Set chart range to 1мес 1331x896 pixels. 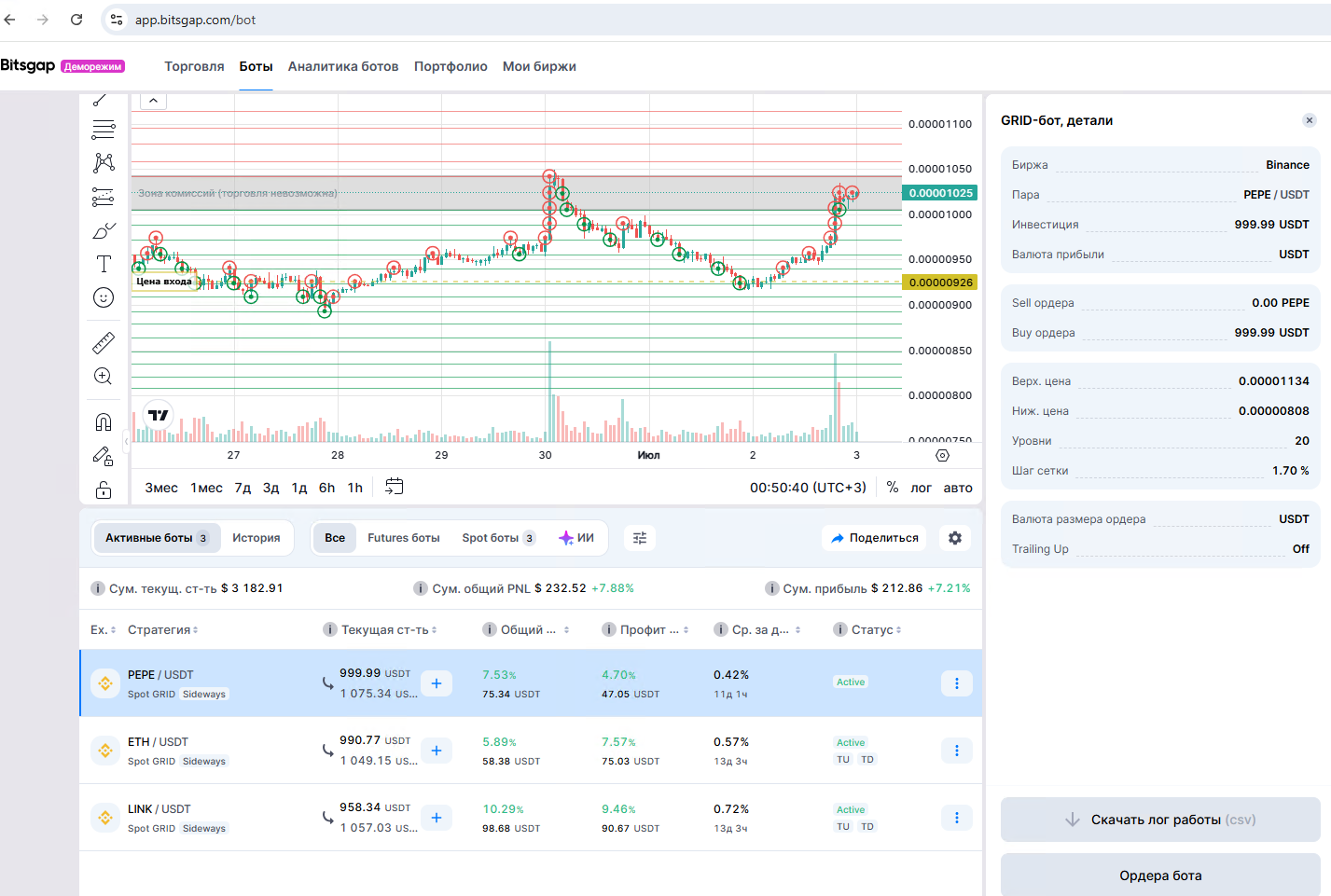click(206, 488)
